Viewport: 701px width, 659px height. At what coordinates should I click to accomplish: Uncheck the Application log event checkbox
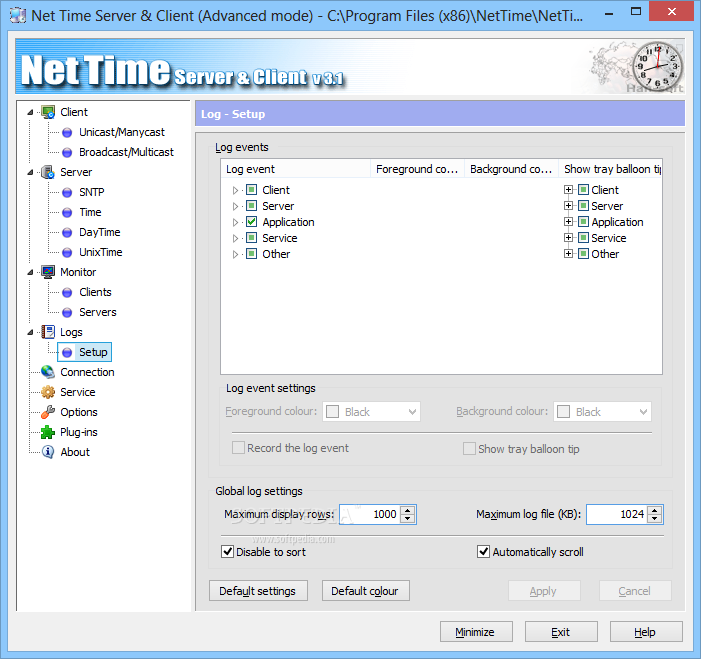point(252,222)
